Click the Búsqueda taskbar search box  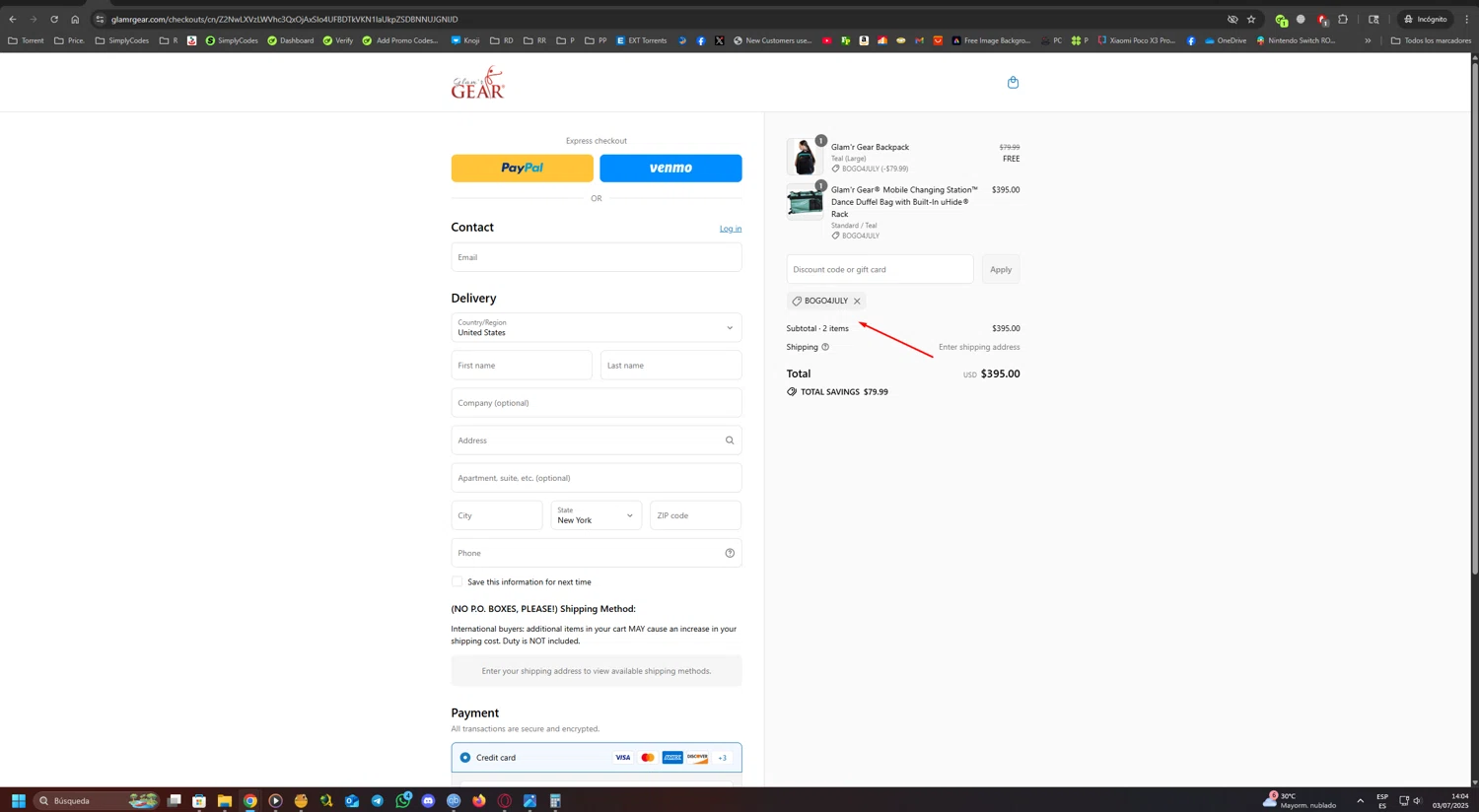click(97, 801)
